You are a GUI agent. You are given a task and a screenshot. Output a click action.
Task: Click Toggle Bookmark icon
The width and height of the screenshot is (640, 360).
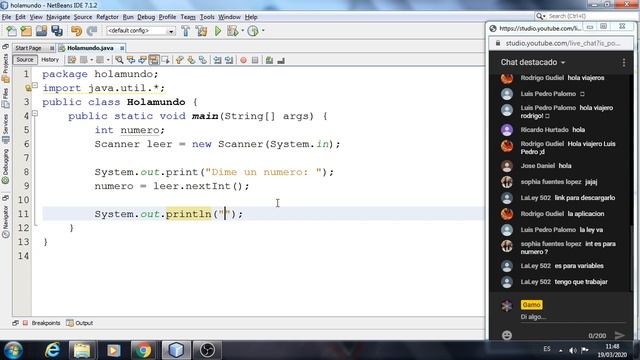203,60
